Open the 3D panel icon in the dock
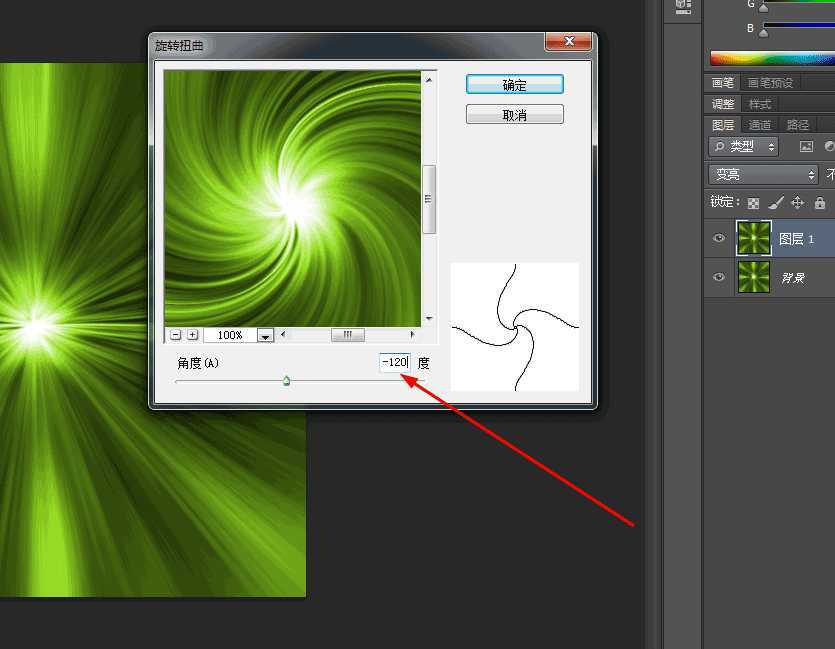The image size is (835, 649). 683,6
